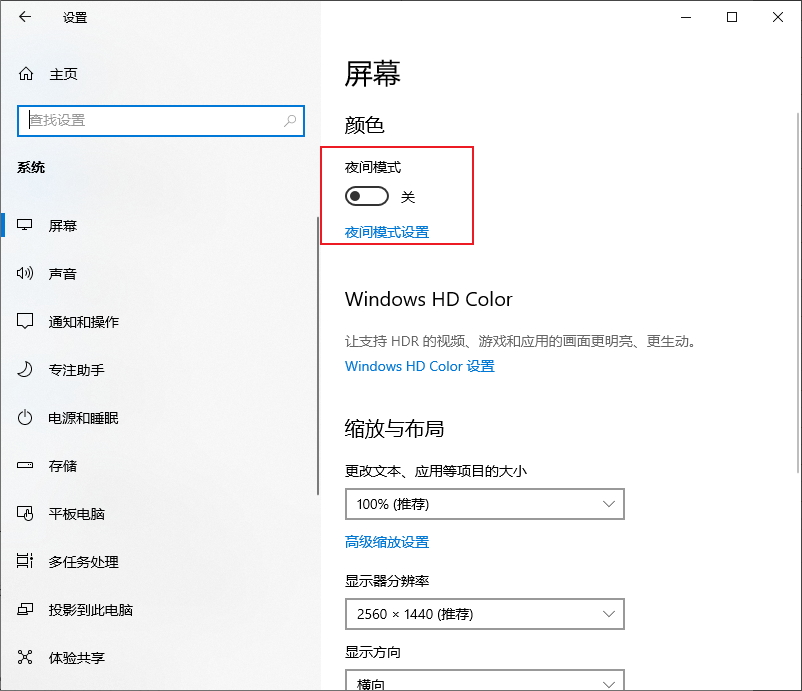Image resolution: width=802 pixels, height=691 pixels.
Task: Click the 多任务处理 icon
Action: tap(24, 561)
